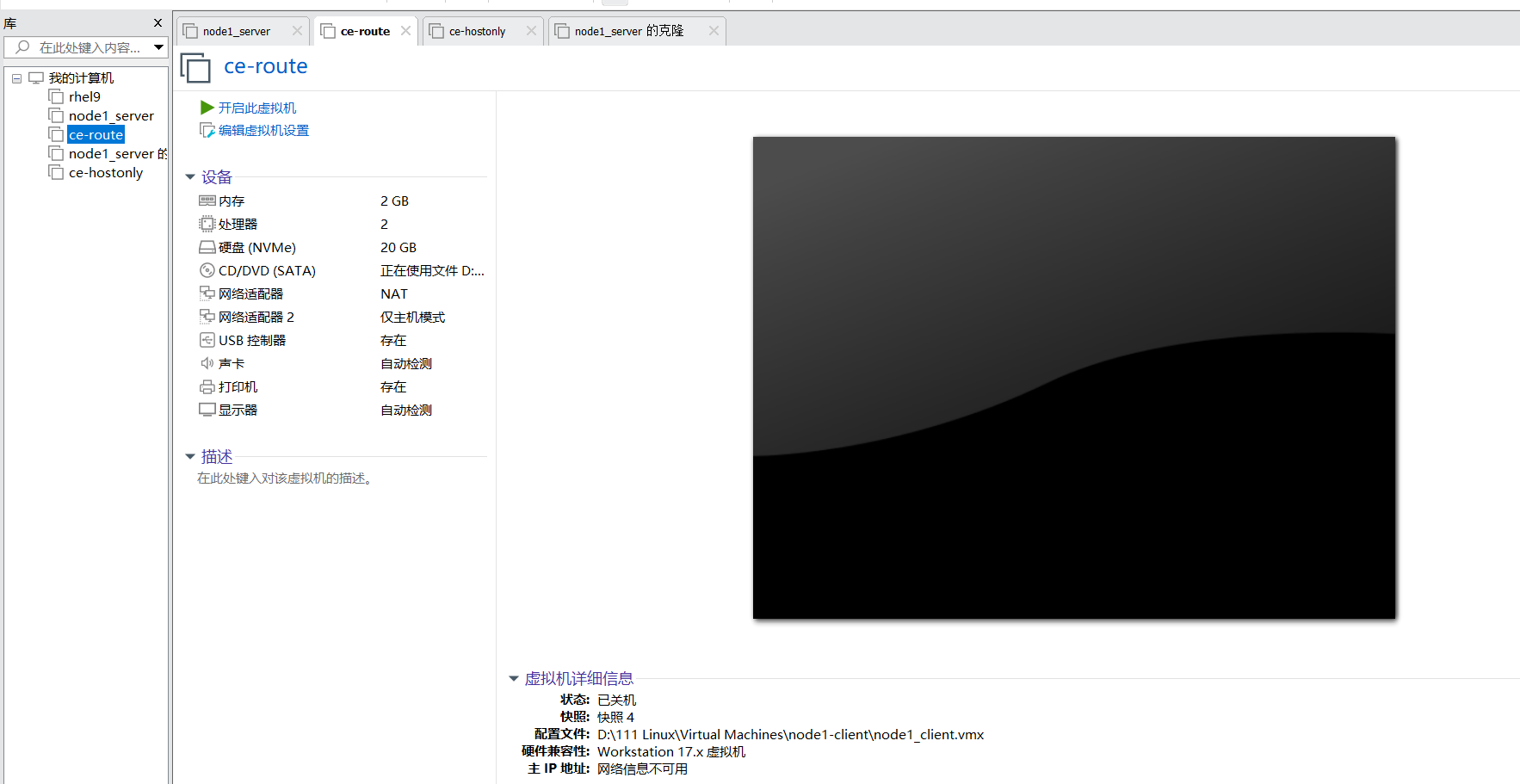Select ce-route in the library tree
Screen dimensions: 1520x784
(96, 134)
